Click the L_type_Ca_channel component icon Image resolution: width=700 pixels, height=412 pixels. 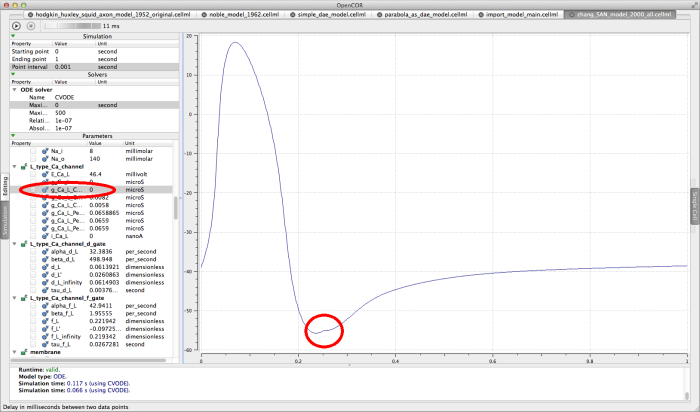click(25, 166)
